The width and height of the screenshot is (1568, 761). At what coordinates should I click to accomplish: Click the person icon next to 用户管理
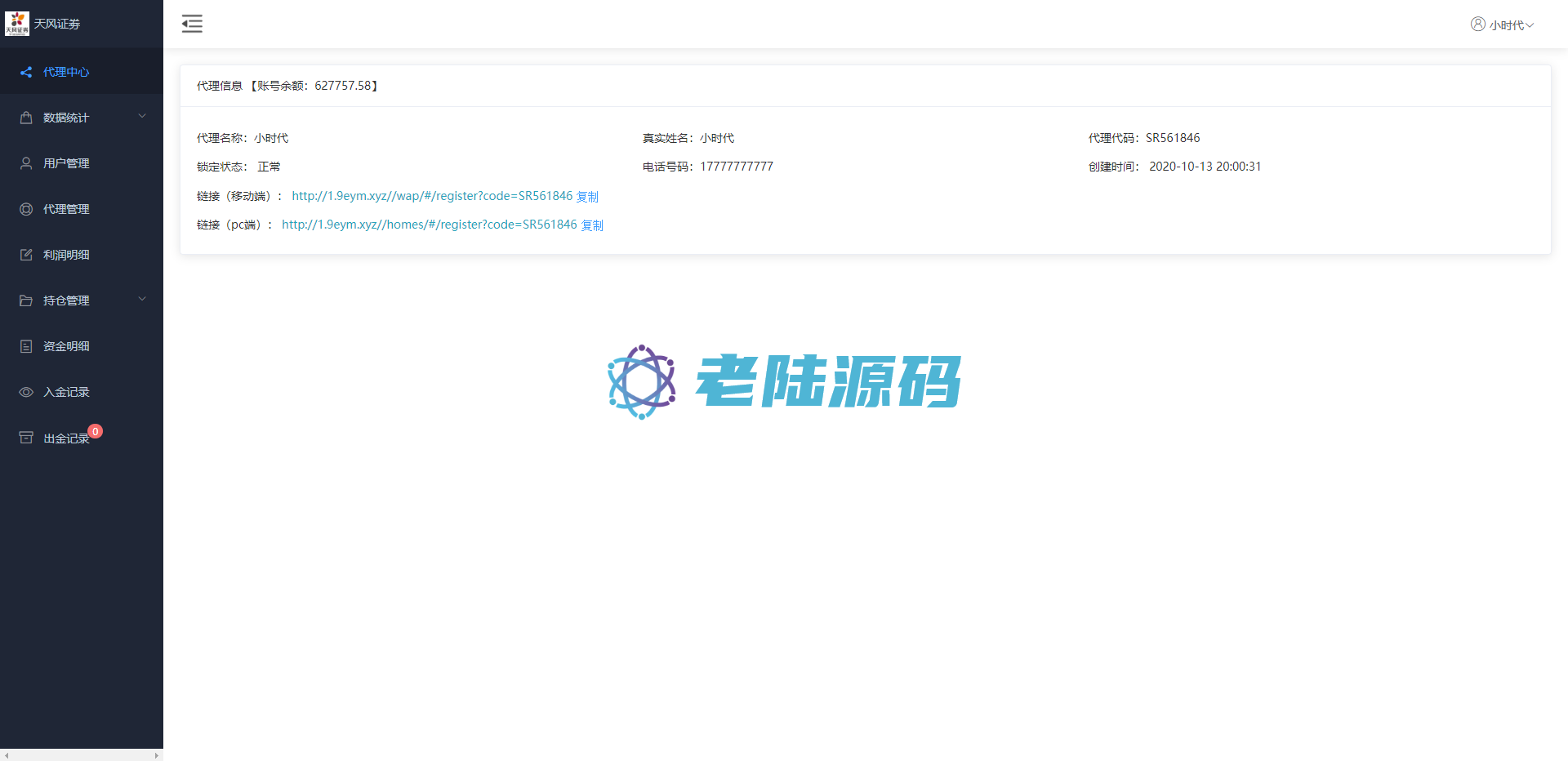26,163
